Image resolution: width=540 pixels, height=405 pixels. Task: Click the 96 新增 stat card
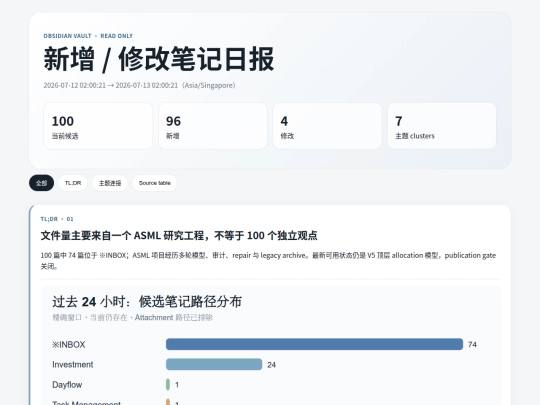point(213,126)
